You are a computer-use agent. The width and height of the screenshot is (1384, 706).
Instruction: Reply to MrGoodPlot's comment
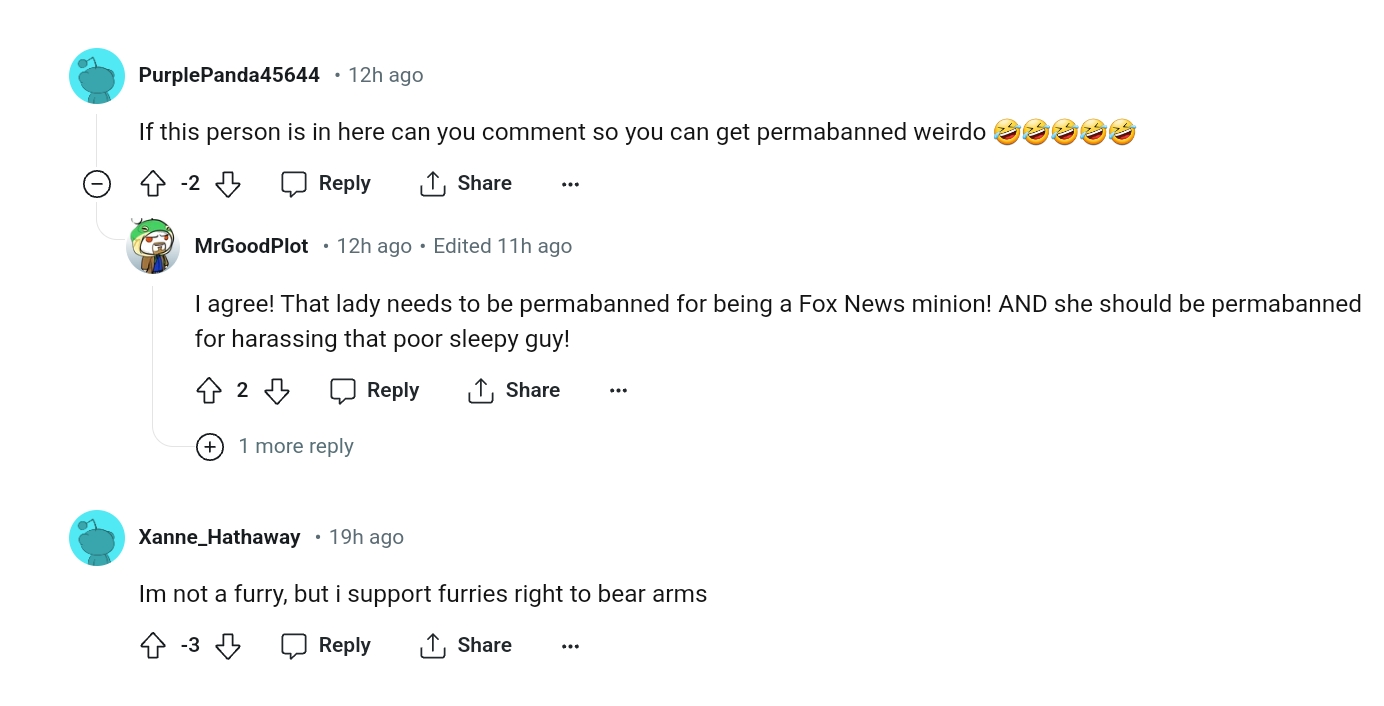point(374,391)
